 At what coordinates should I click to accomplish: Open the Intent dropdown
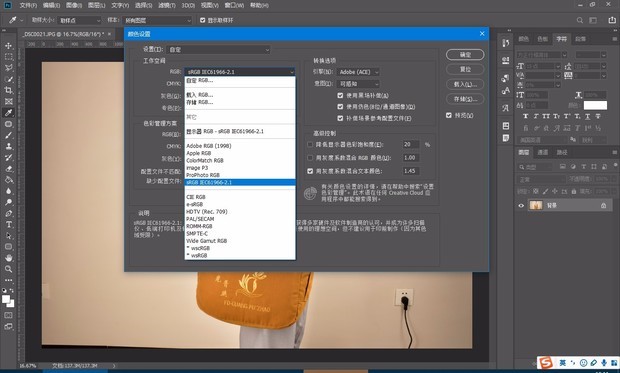358,84
